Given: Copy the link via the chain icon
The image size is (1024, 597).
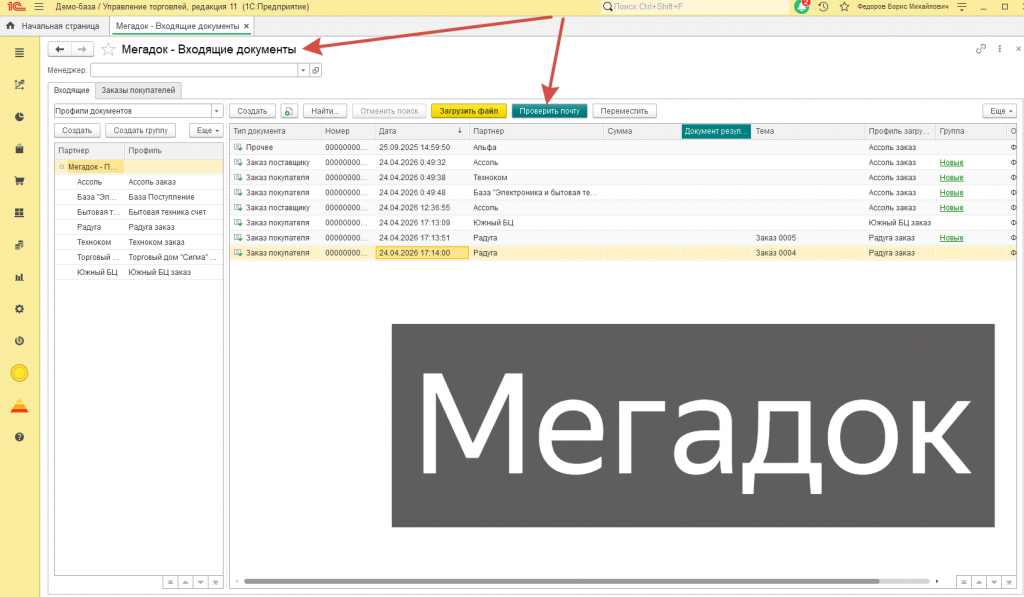Looking at the screenshot, I should pyautogui.click(x=980, y=49).
